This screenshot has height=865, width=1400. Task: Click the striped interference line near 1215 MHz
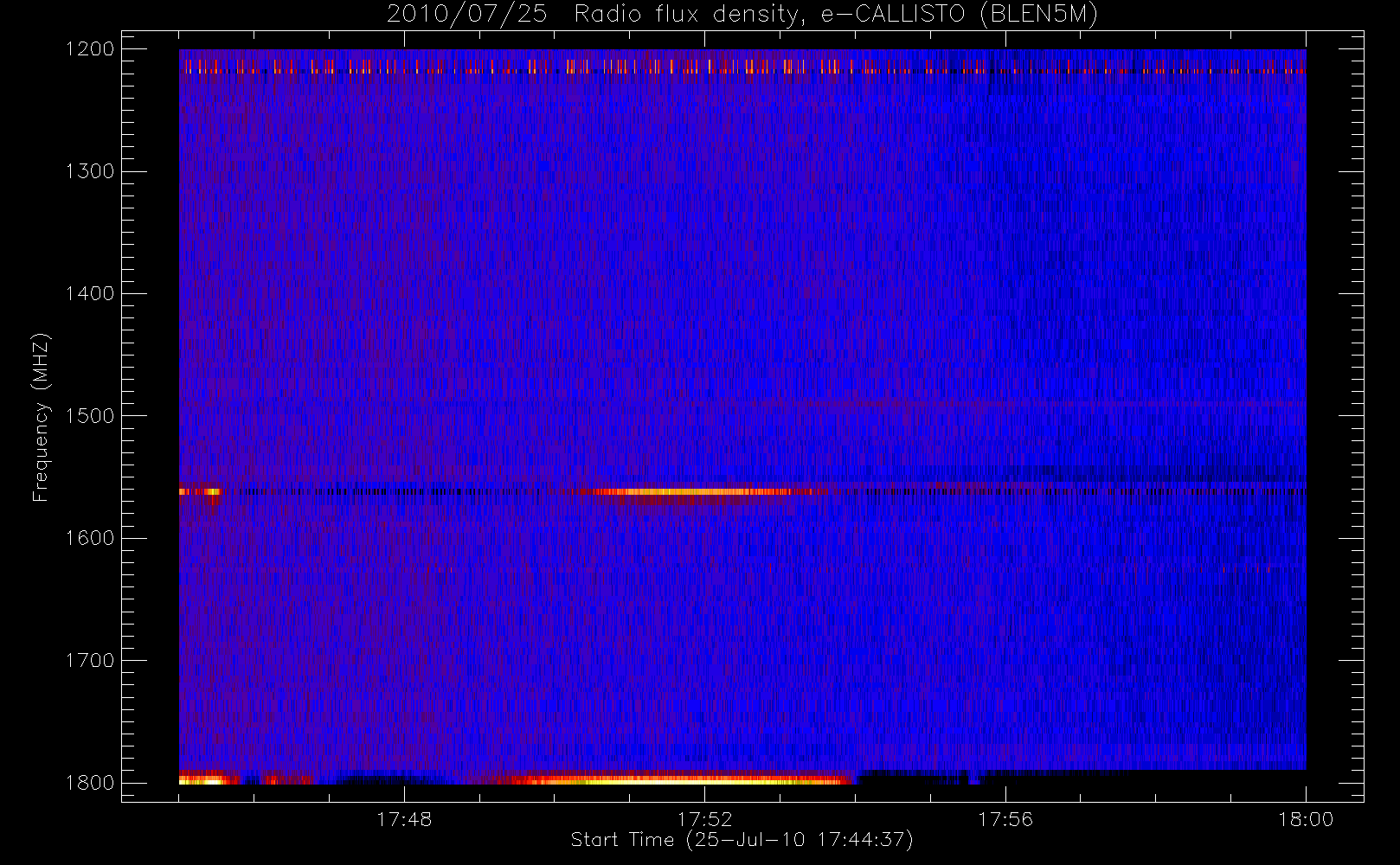pyautogui.click(x=742, y=67)
